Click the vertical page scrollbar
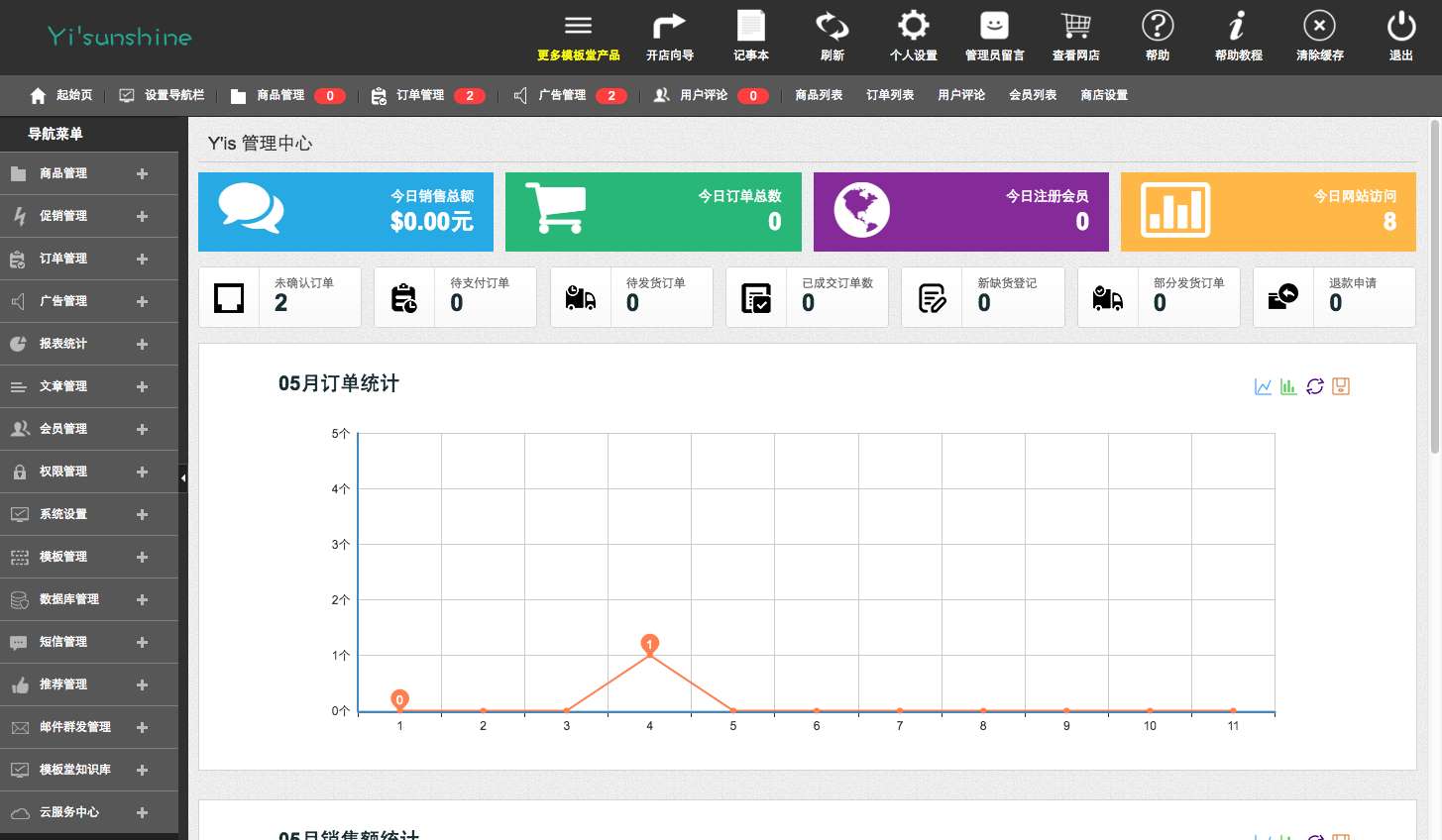Screen dimensions: 1442x840 [1434, 287]
